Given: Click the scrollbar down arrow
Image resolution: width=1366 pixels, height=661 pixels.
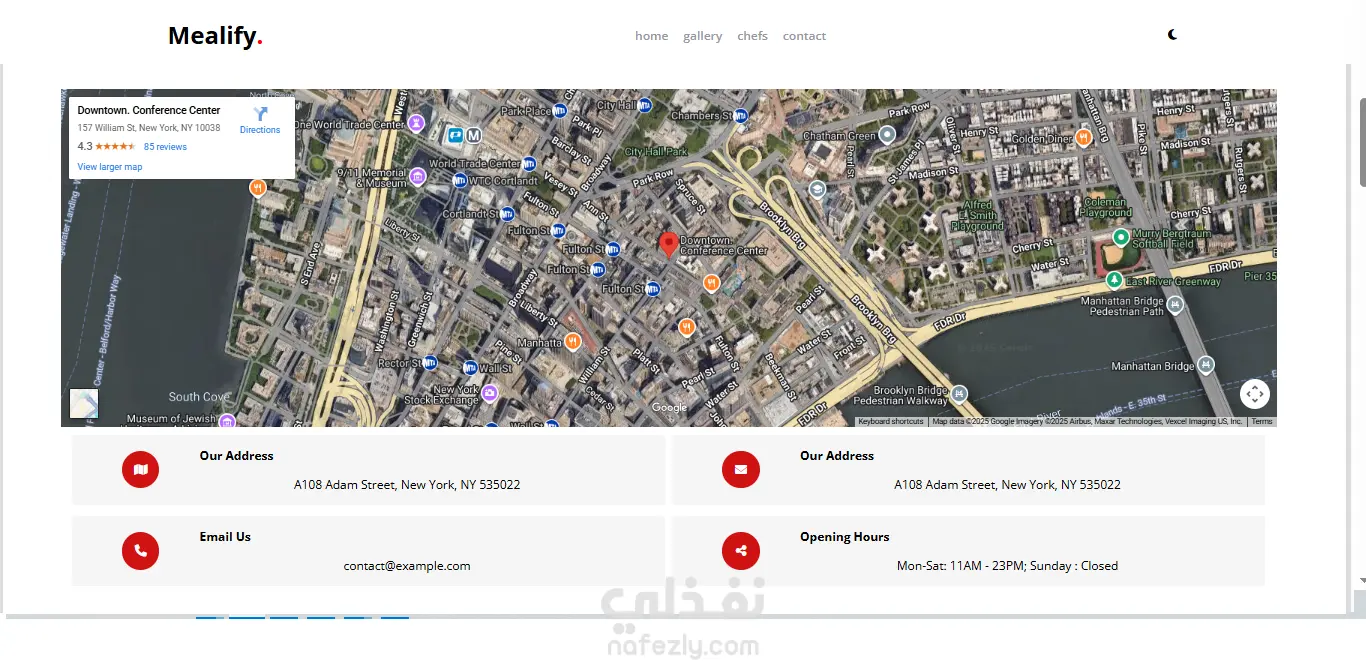Looking at the screenshot, I should (x=1362, y=580).
